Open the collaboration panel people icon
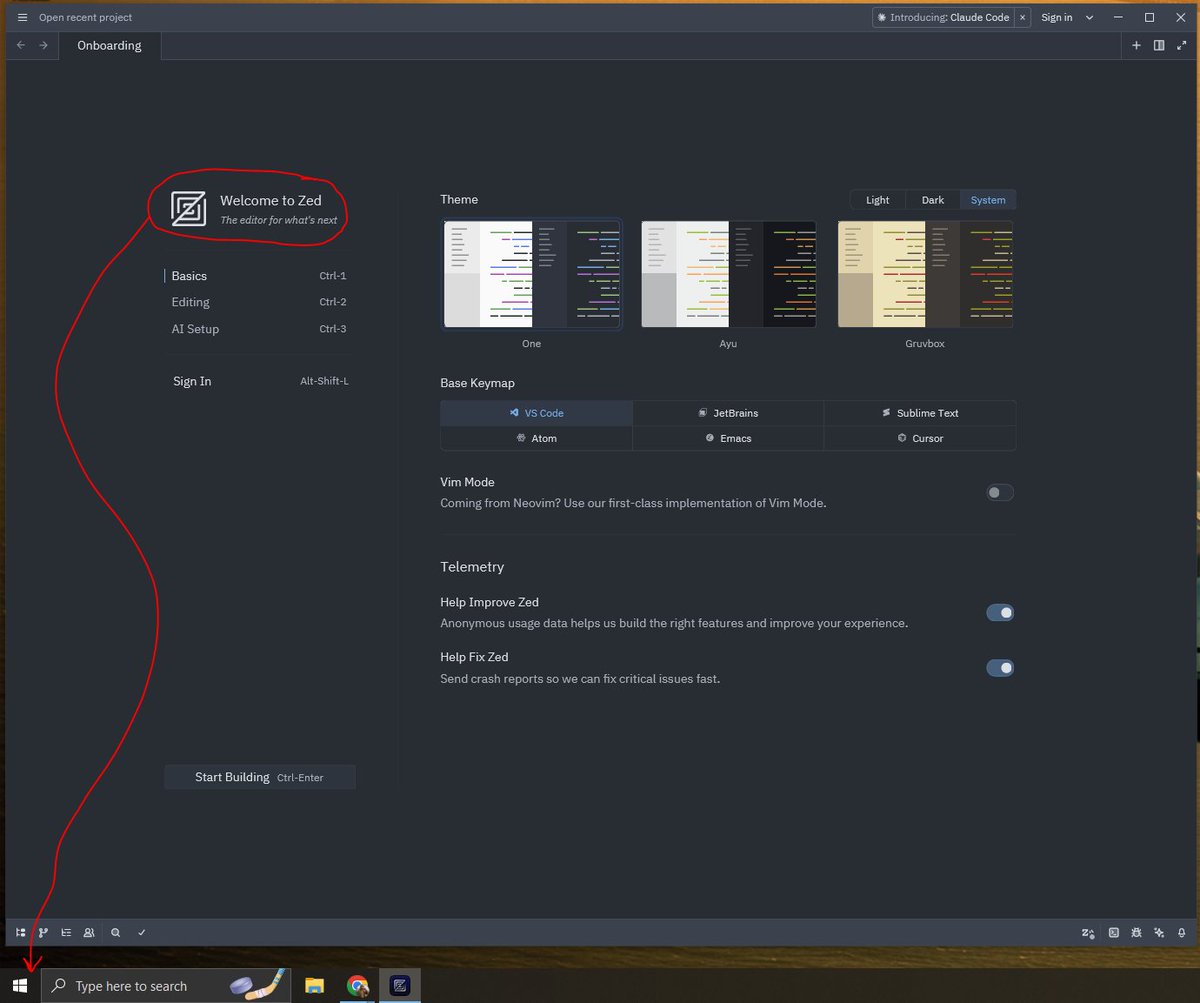Viewport: 1200px width, 1003px height. 89,932
